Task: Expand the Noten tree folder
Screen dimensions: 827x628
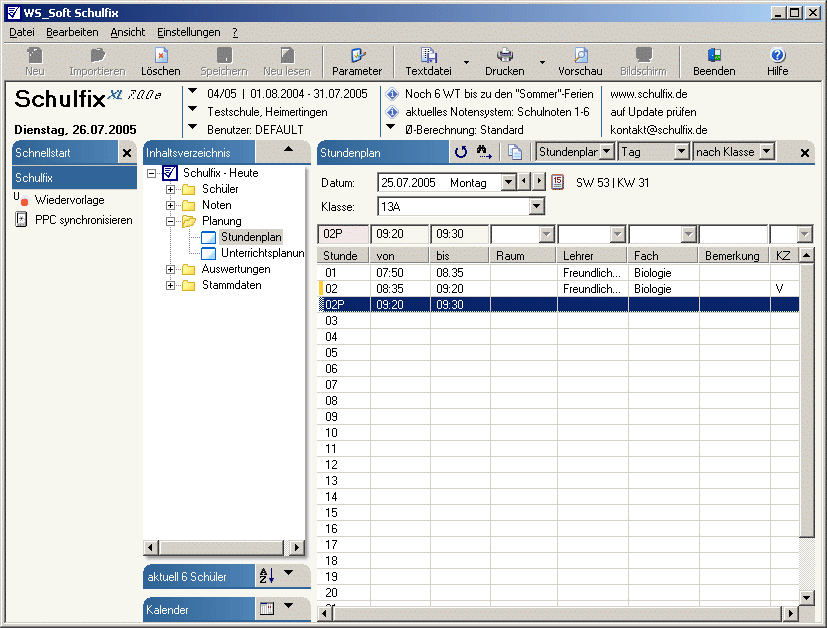Action: [170, 205]
